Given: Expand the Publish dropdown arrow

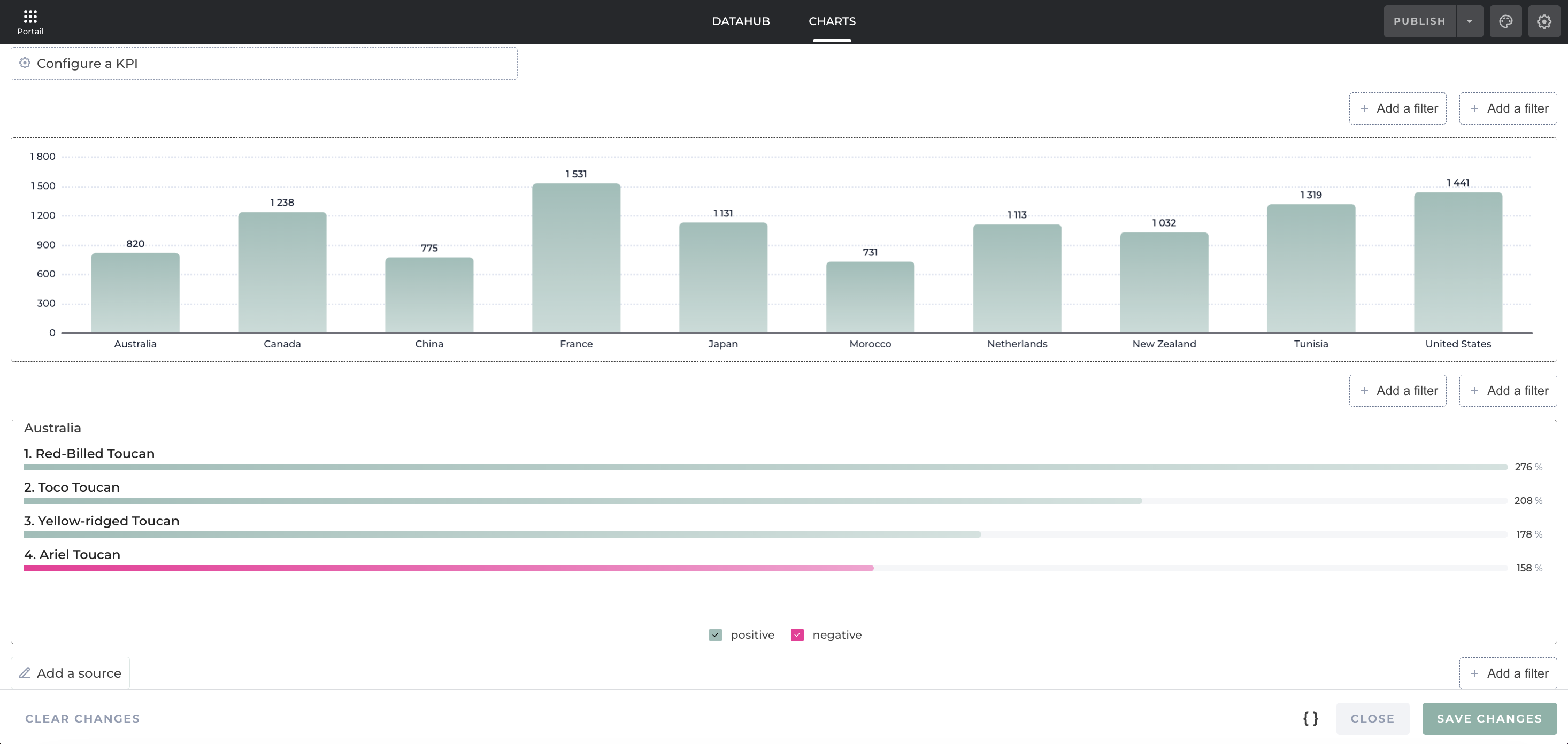Looking at the screenshot, I should (1470, 21).
